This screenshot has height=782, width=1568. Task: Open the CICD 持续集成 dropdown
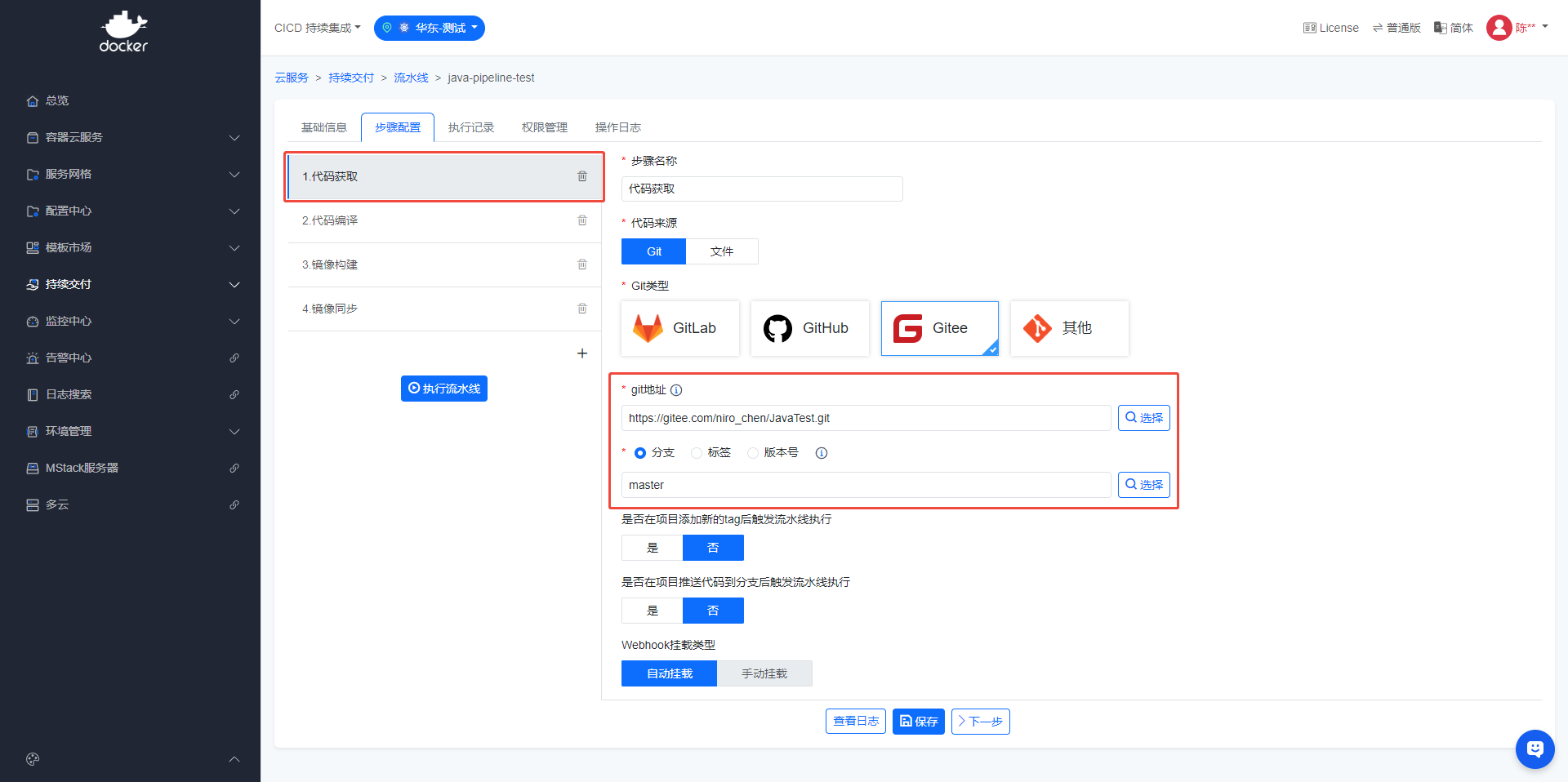tap(317, 28)
